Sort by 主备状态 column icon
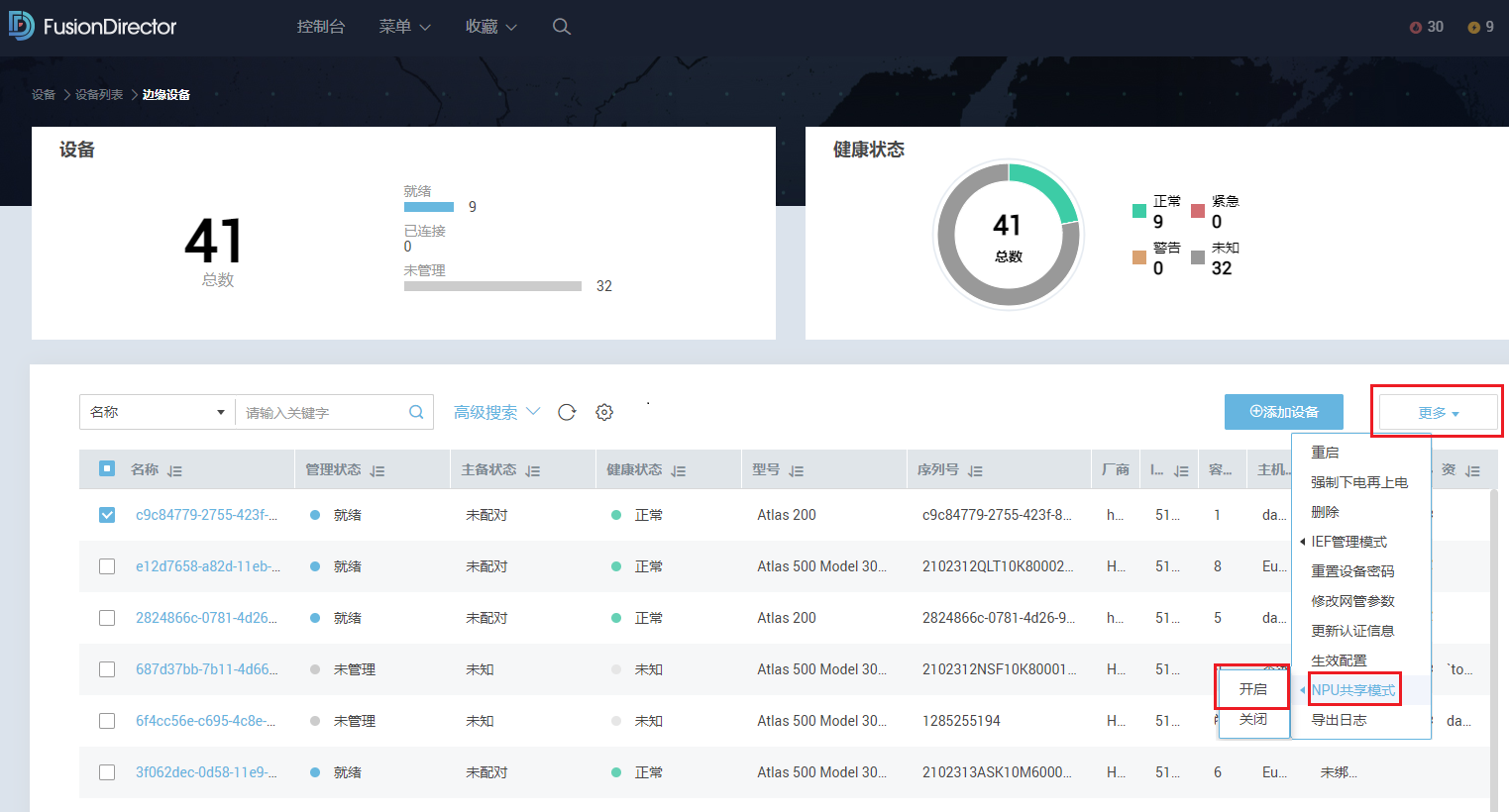Screen dimensions: 1509x812 coord(533,471)
